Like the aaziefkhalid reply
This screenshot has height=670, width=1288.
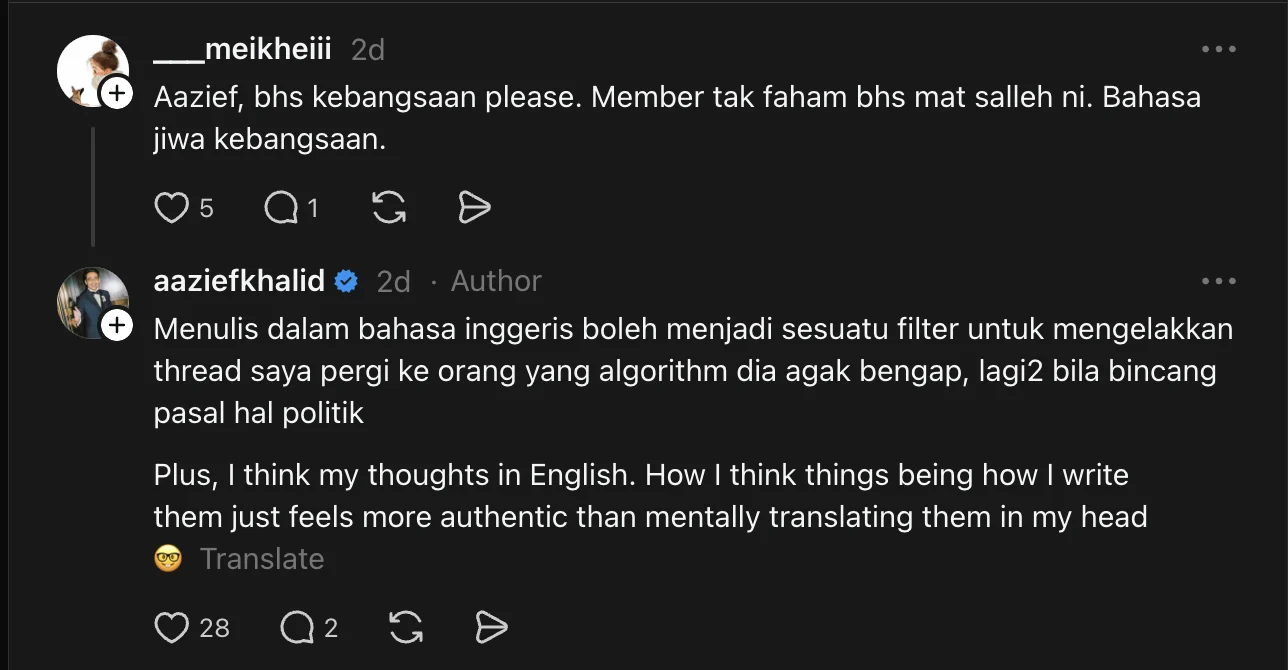(x=172, y=627)
